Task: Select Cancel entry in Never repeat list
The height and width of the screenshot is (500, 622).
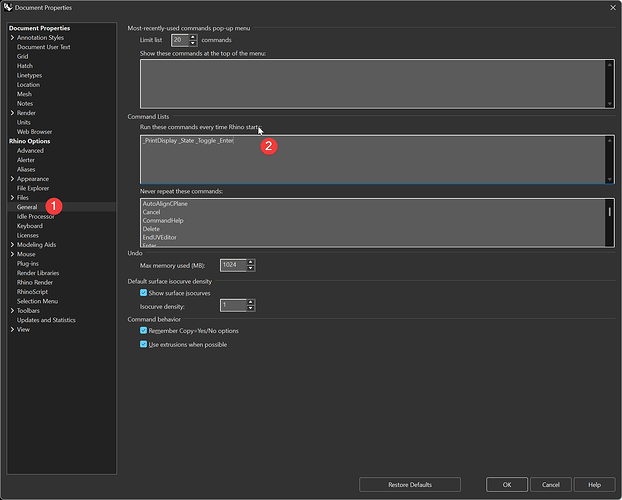Action: point(151,212)
